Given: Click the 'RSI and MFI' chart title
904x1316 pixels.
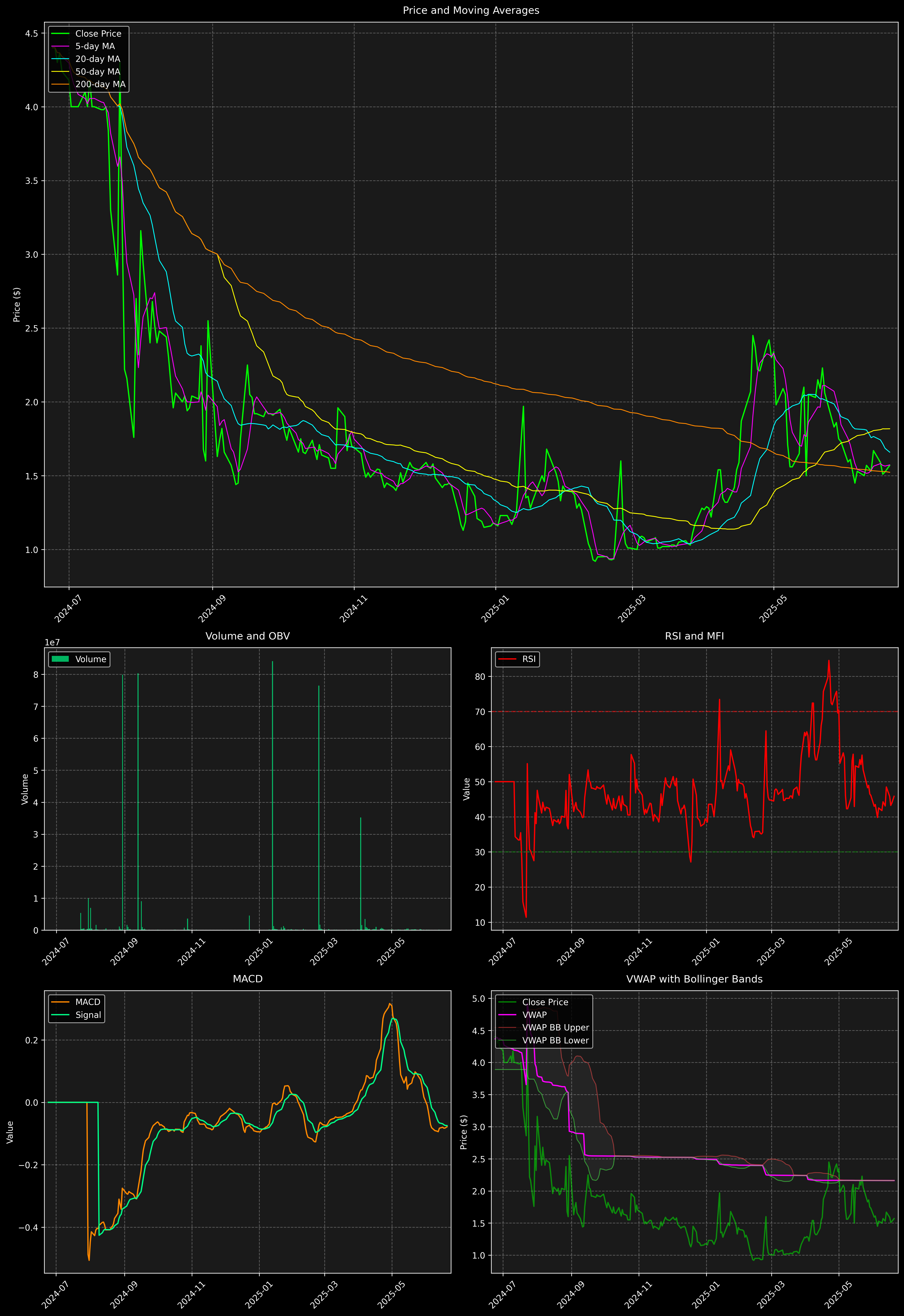Looking at the screenshot, I should pos(694,636).
